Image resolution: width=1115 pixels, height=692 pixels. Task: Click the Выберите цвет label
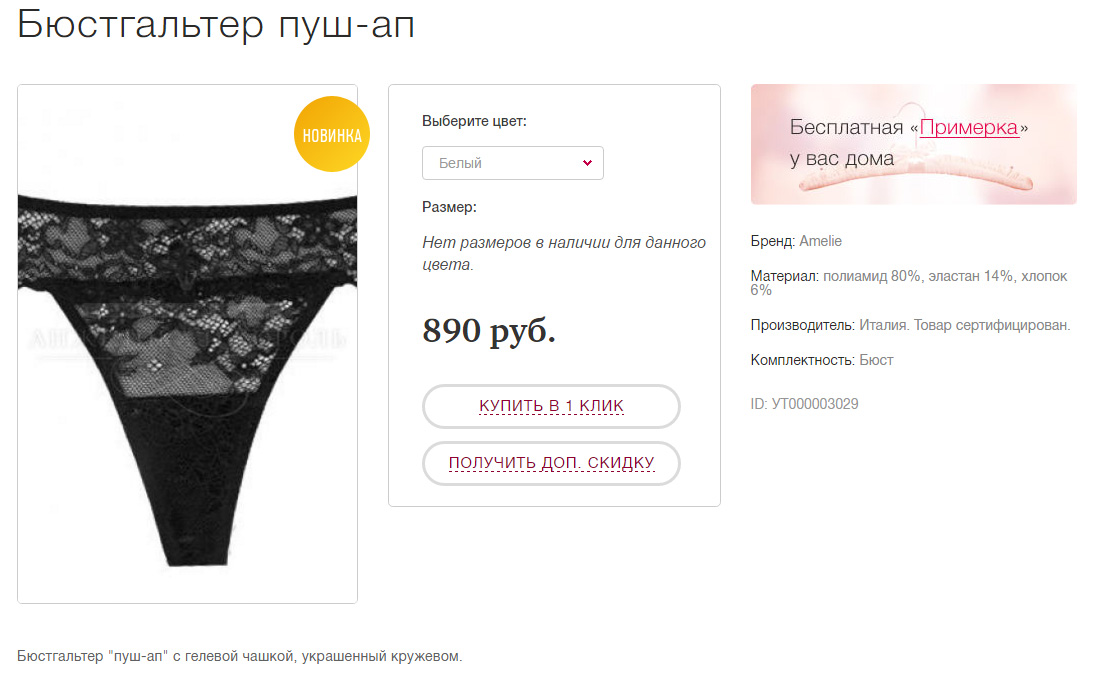point(474,121)
